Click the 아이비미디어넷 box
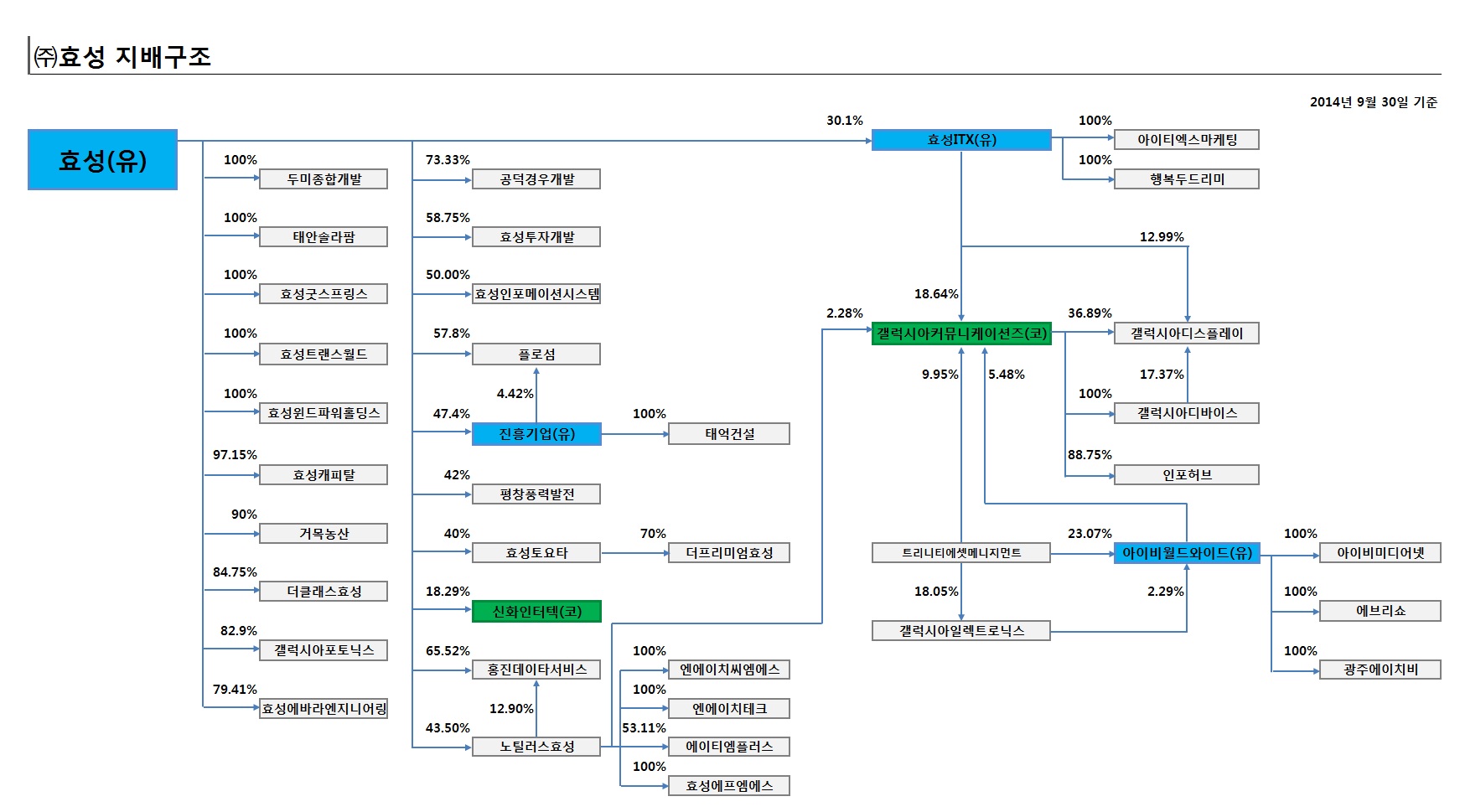1460x812 pixels. pos(1380,553)
